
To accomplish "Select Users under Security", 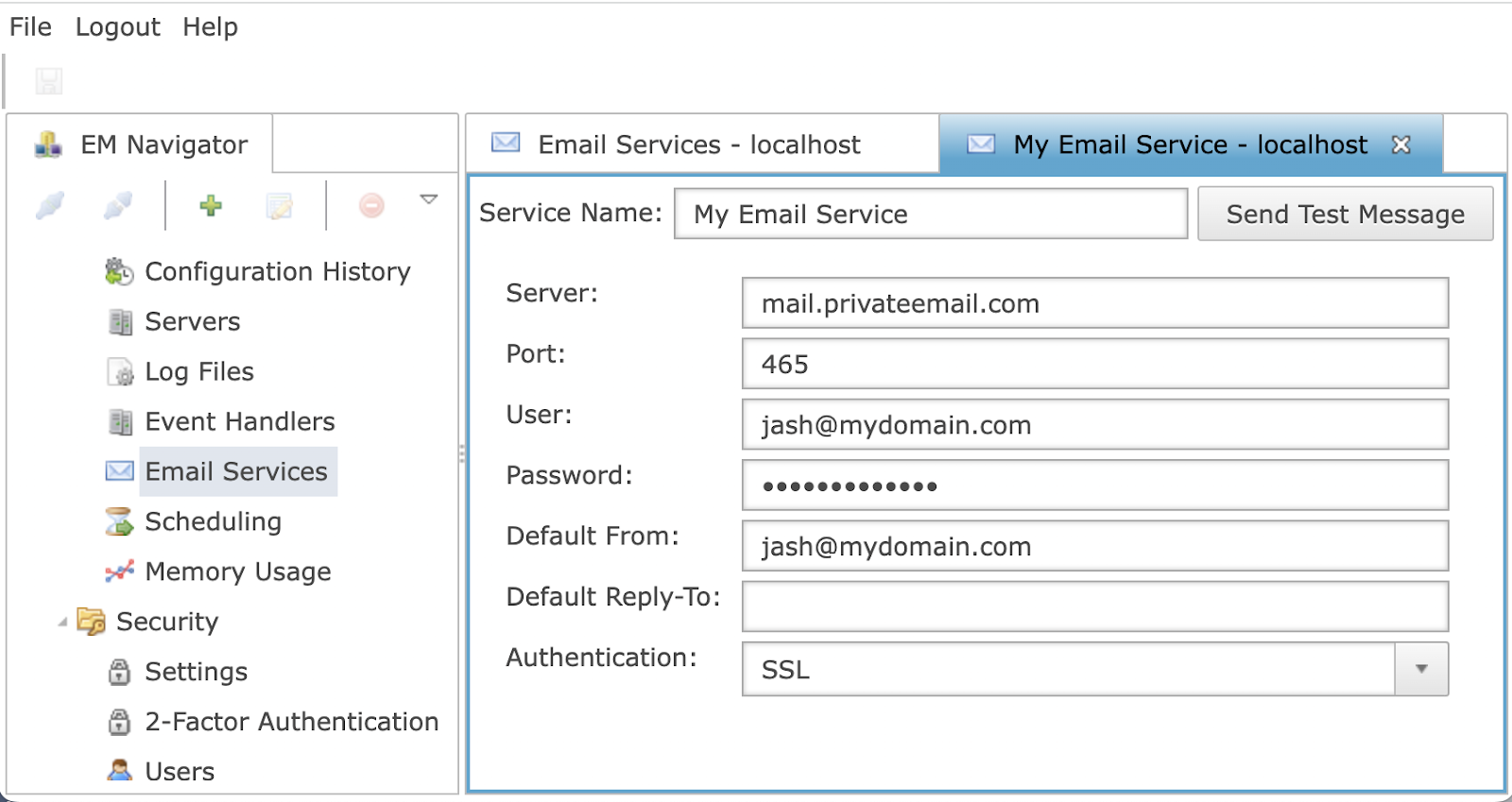I will point(180,772).
